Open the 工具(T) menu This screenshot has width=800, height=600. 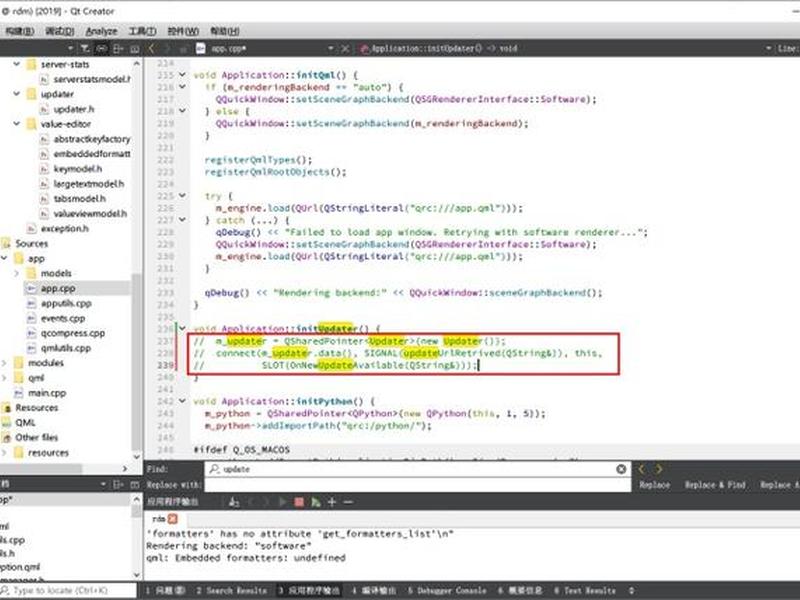[x=142, y=31]
